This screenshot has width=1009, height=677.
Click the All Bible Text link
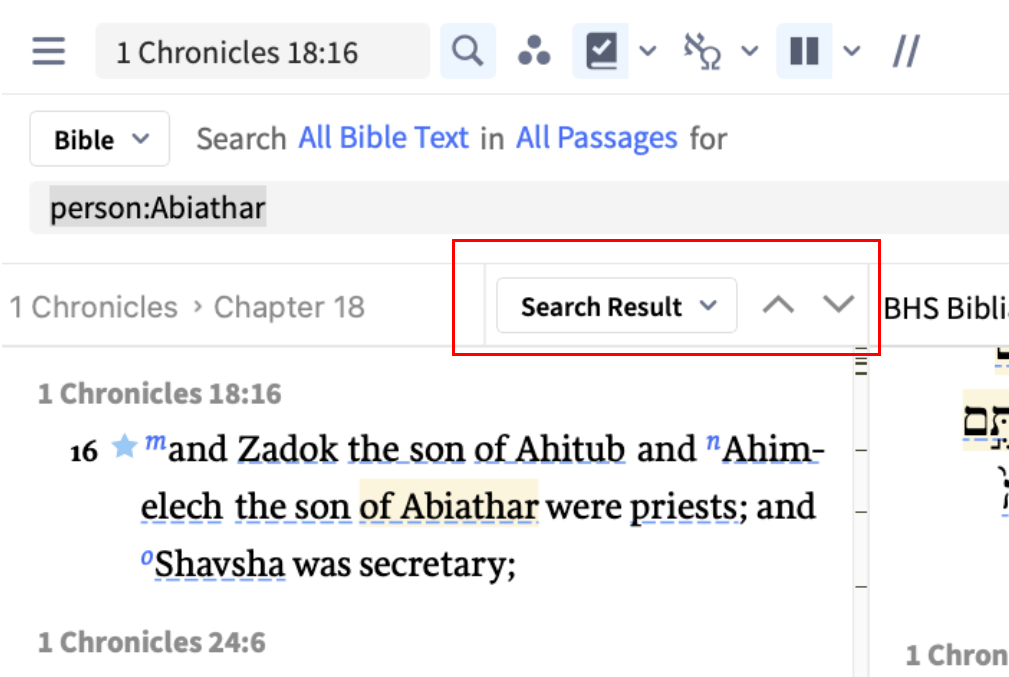point(383,138)
